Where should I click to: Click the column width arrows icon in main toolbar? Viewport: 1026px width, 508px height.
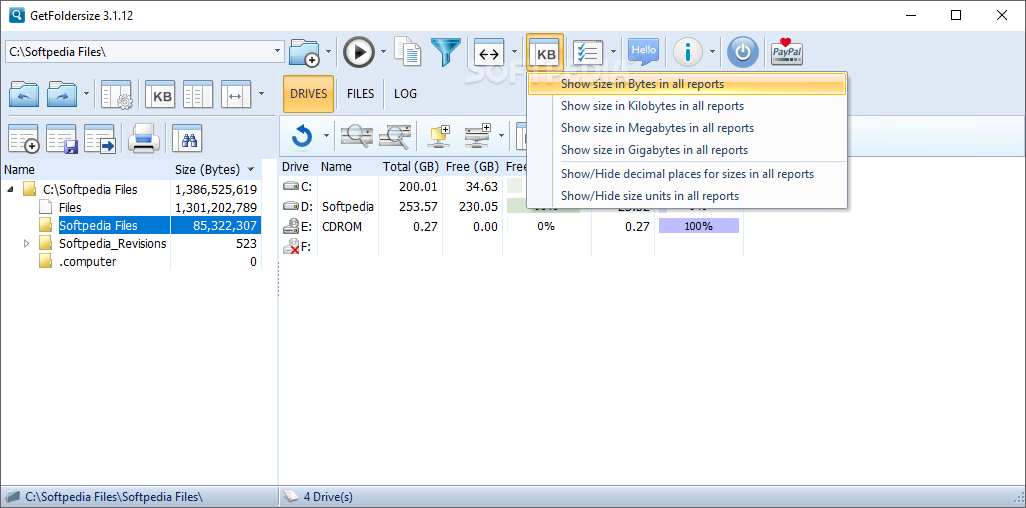(489, 52)
